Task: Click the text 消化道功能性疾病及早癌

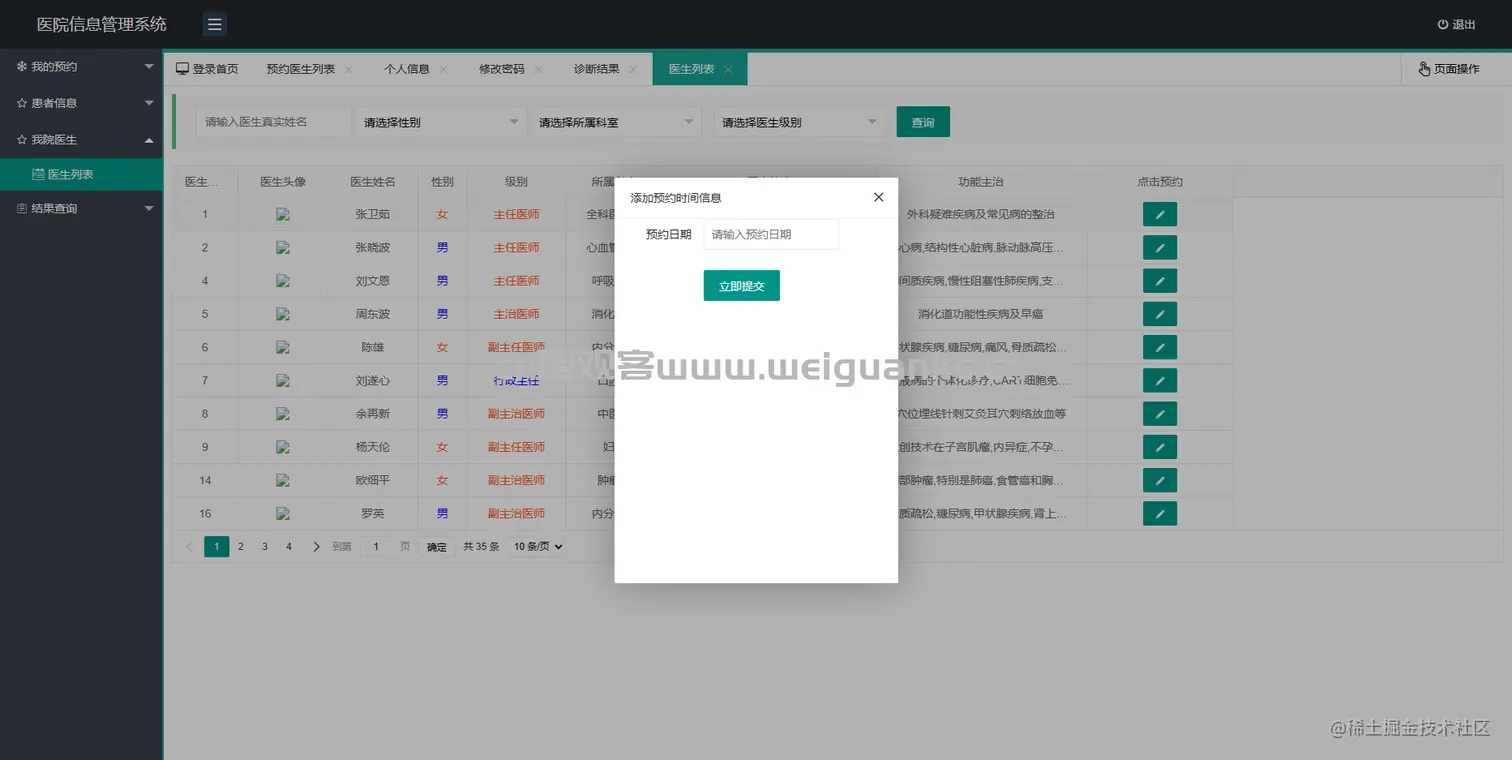Action: 981,314
